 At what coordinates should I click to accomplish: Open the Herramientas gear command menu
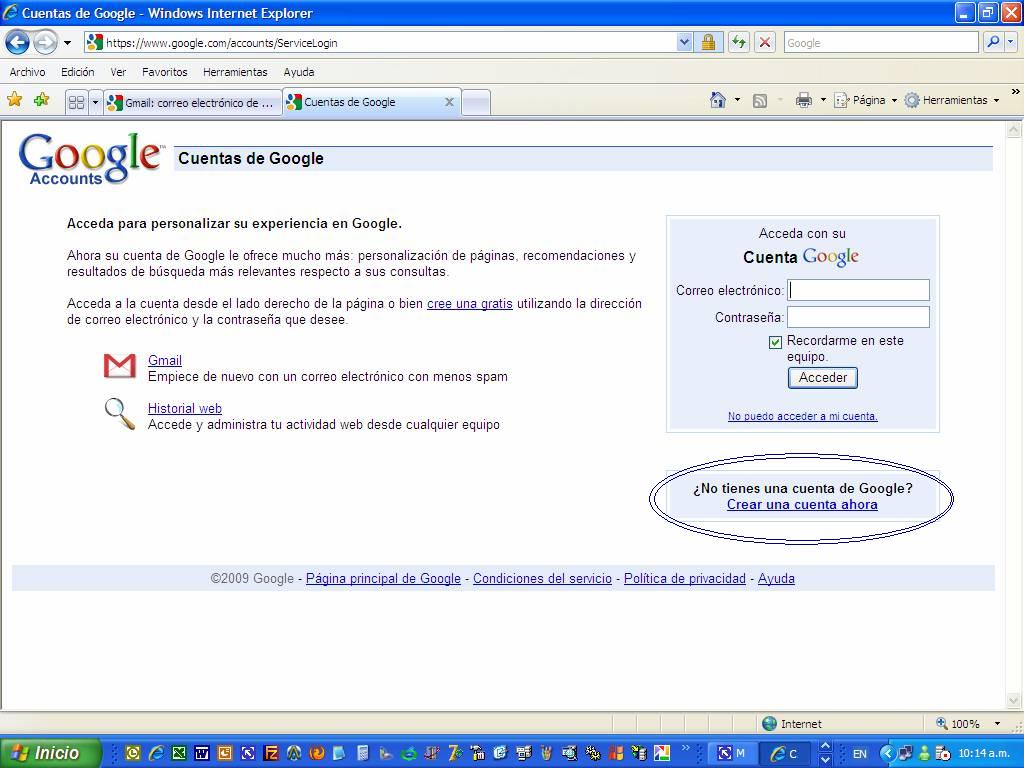pos(952,100)
